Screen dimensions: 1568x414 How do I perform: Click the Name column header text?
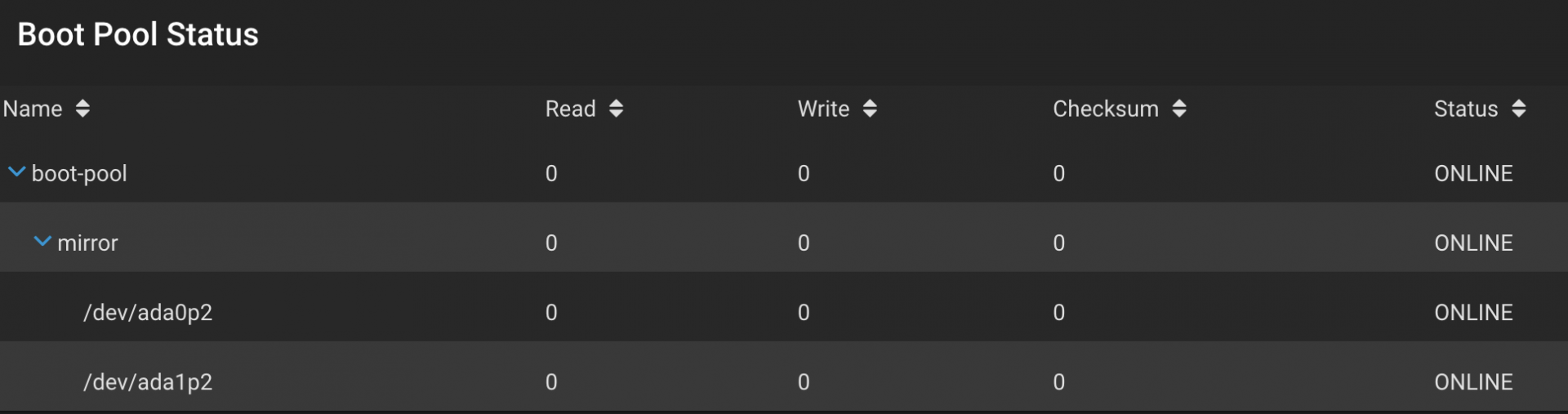33,109
